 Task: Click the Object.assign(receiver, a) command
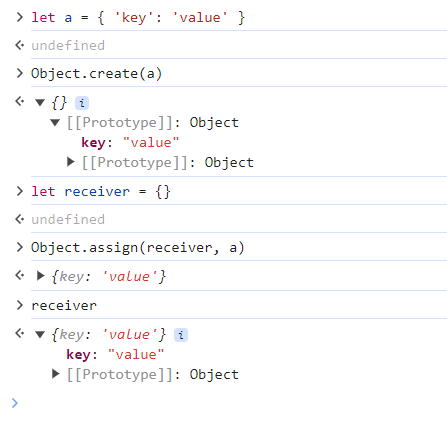[138, 248]
